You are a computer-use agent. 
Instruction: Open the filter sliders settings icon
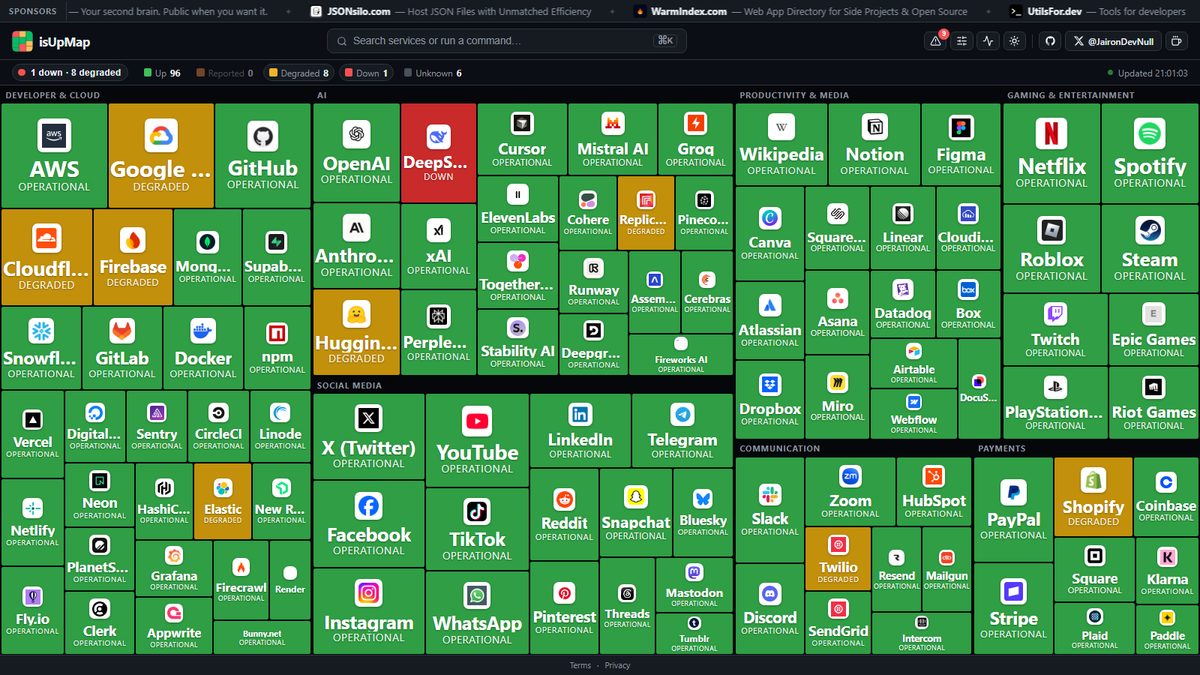point(962,41)
